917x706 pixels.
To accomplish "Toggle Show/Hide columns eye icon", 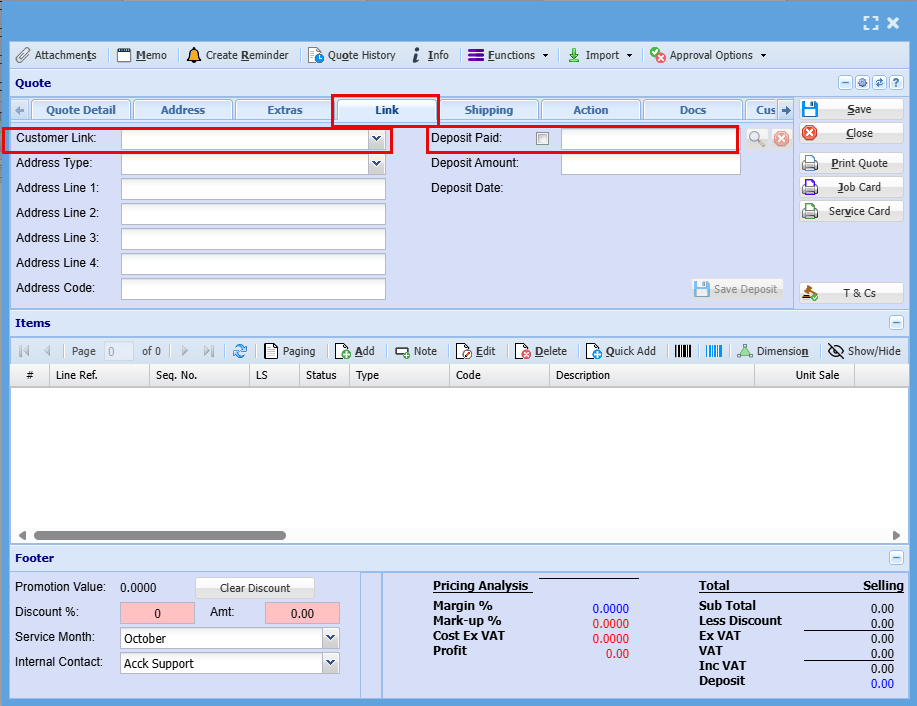I will (835, 351).
